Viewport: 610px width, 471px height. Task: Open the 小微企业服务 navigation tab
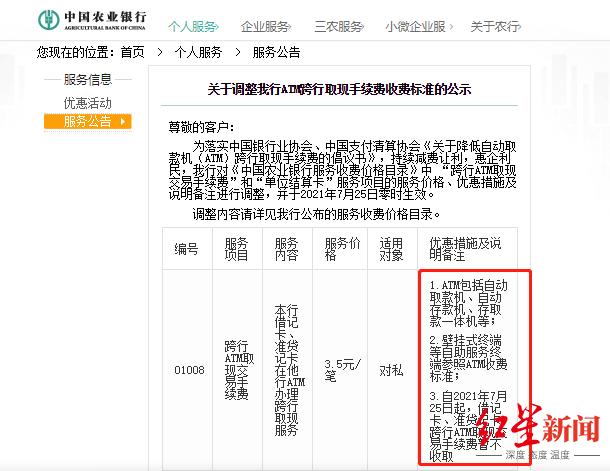419,26
